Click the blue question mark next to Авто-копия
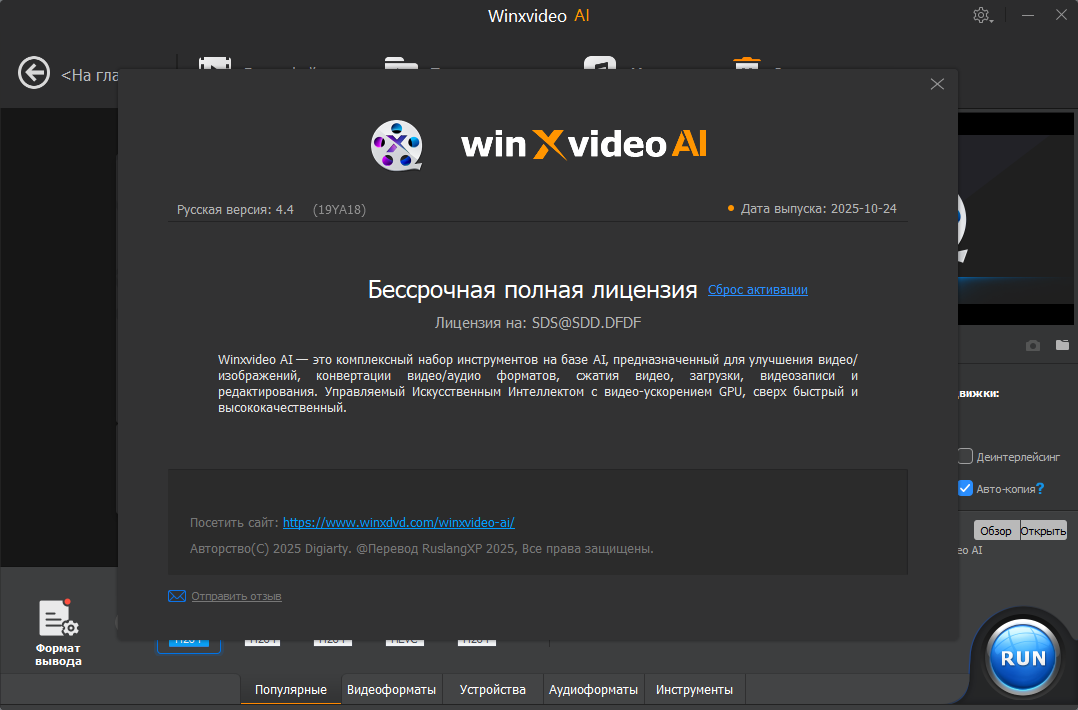Image resolution: width=1078 pixels, height=710 pixels. 1040,489
